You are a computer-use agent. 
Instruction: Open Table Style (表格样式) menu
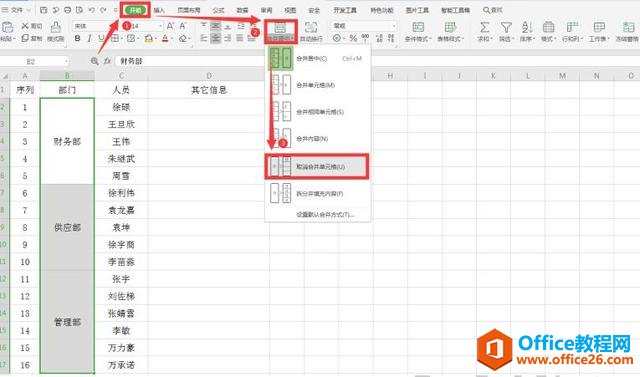click(x=451, y=31)
